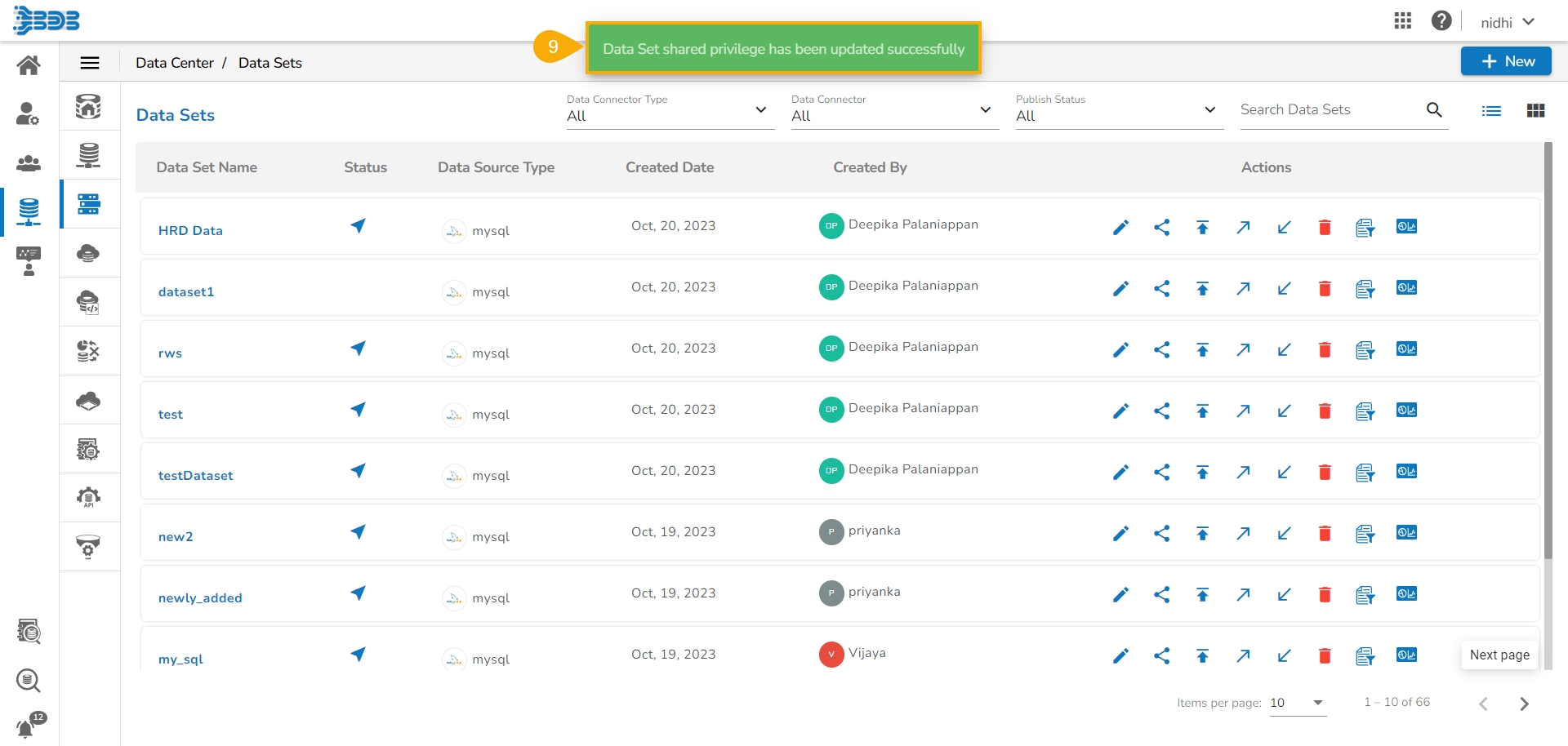This screenshot has height=746, width=1568.
Task: Toggle the hamburger sidebar menu
Action: [x=90, y=63]
